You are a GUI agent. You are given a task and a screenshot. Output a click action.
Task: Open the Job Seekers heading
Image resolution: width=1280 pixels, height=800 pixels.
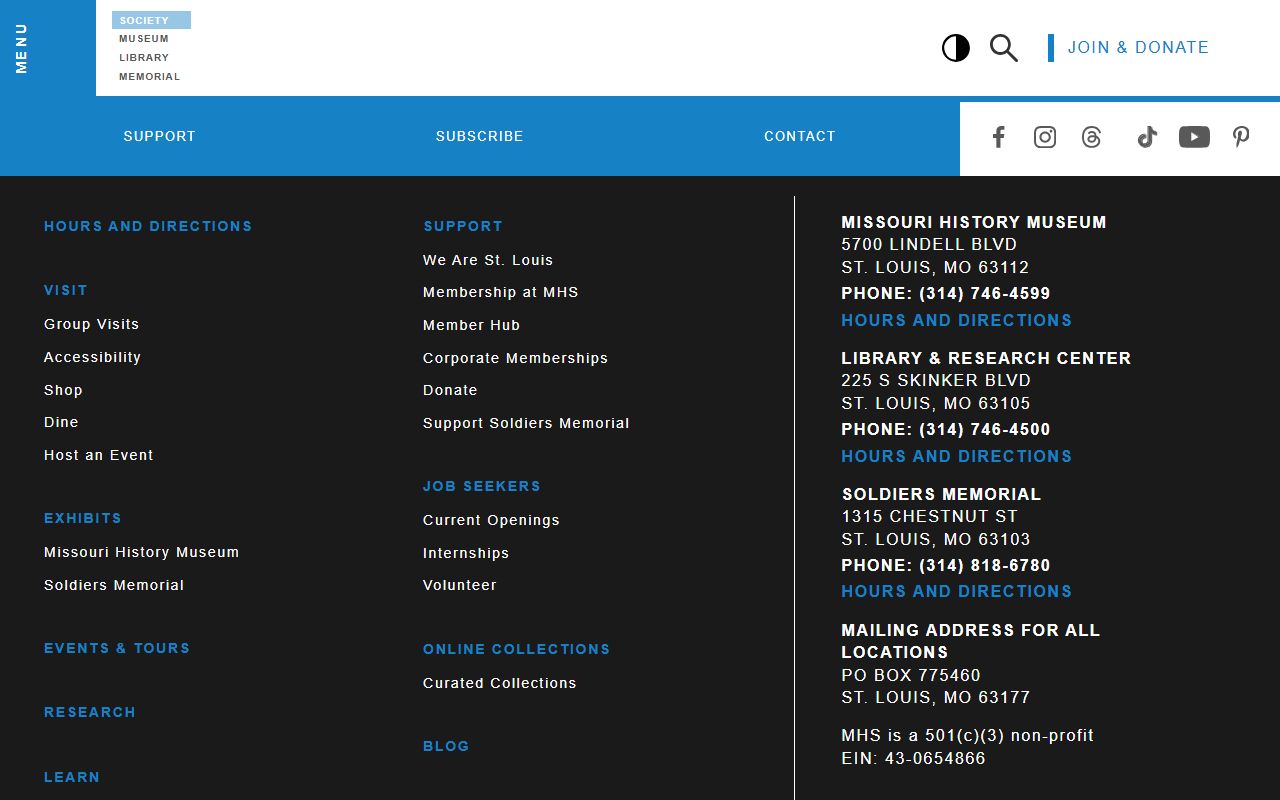[482, 486]
